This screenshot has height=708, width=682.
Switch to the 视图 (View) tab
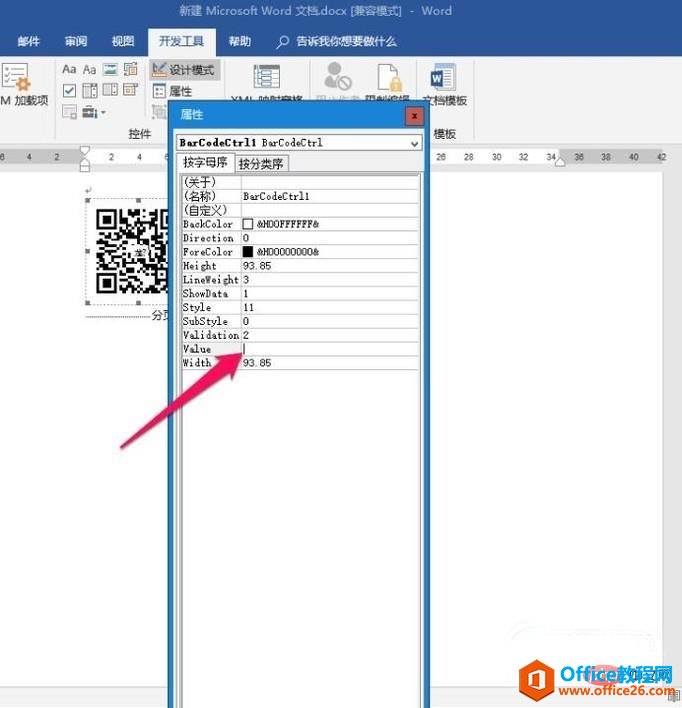tap(123, 42)
